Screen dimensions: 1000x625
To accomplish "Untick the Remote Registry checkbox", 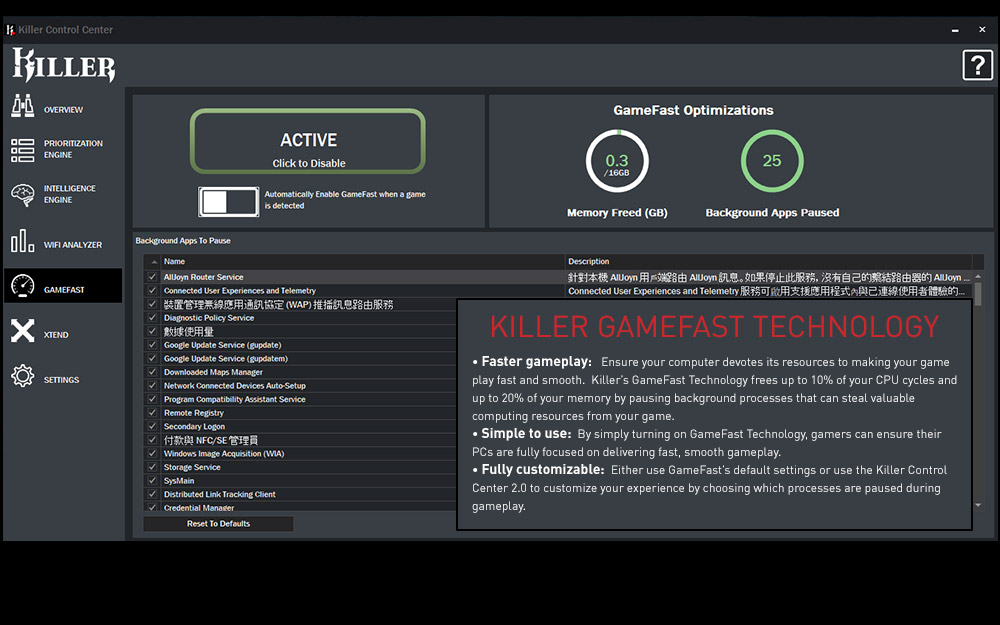I will (x=152, y=412).
